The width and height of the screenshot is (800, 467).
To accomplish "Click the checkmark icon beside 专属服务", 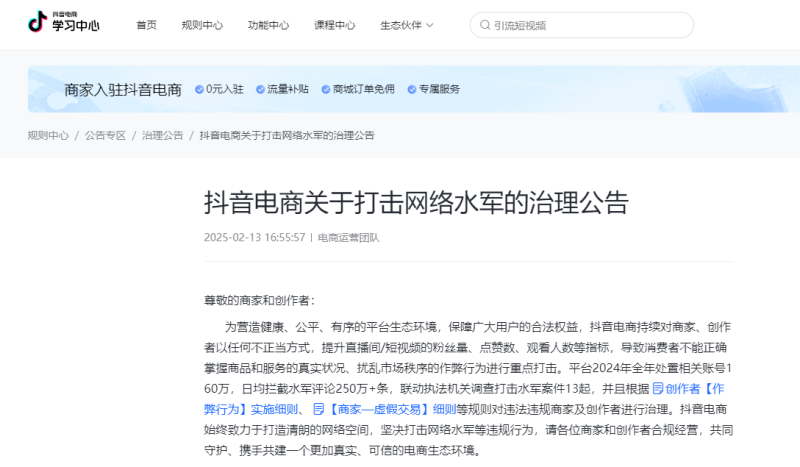I will coord(412,89).
